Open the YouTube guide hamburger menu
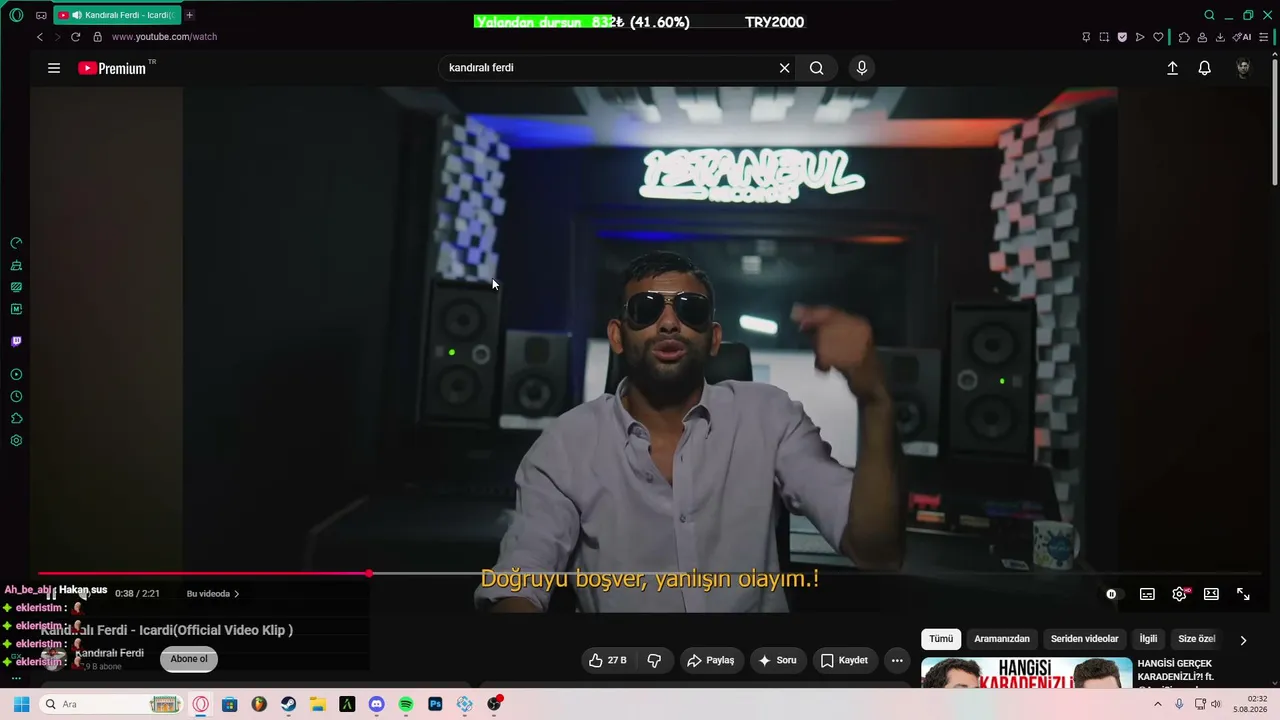1280x720 pixels. tap(54, 68)
